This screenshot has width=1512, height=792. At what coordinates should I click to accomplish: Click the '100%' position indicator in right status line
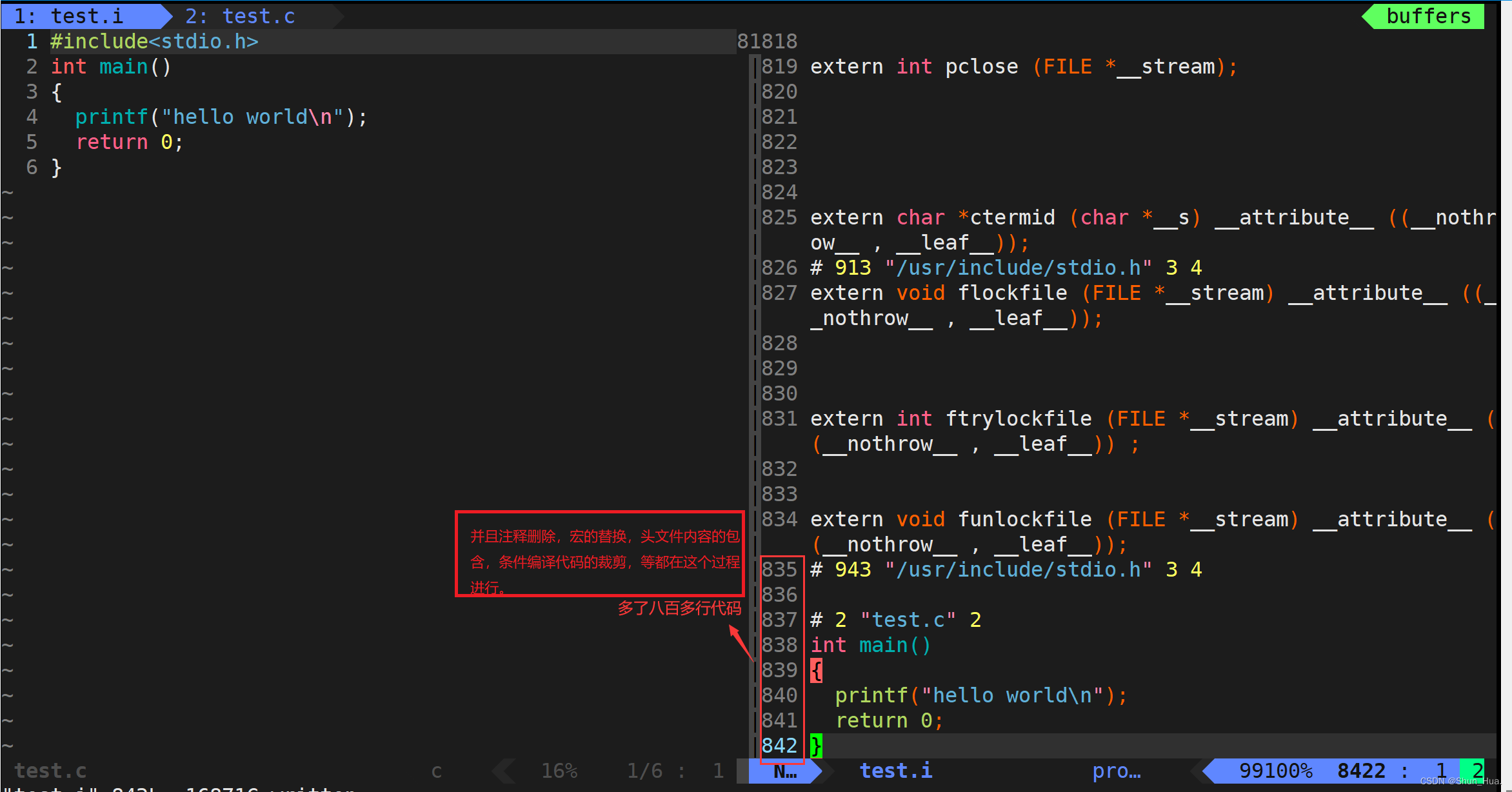tap(1288, 771)
